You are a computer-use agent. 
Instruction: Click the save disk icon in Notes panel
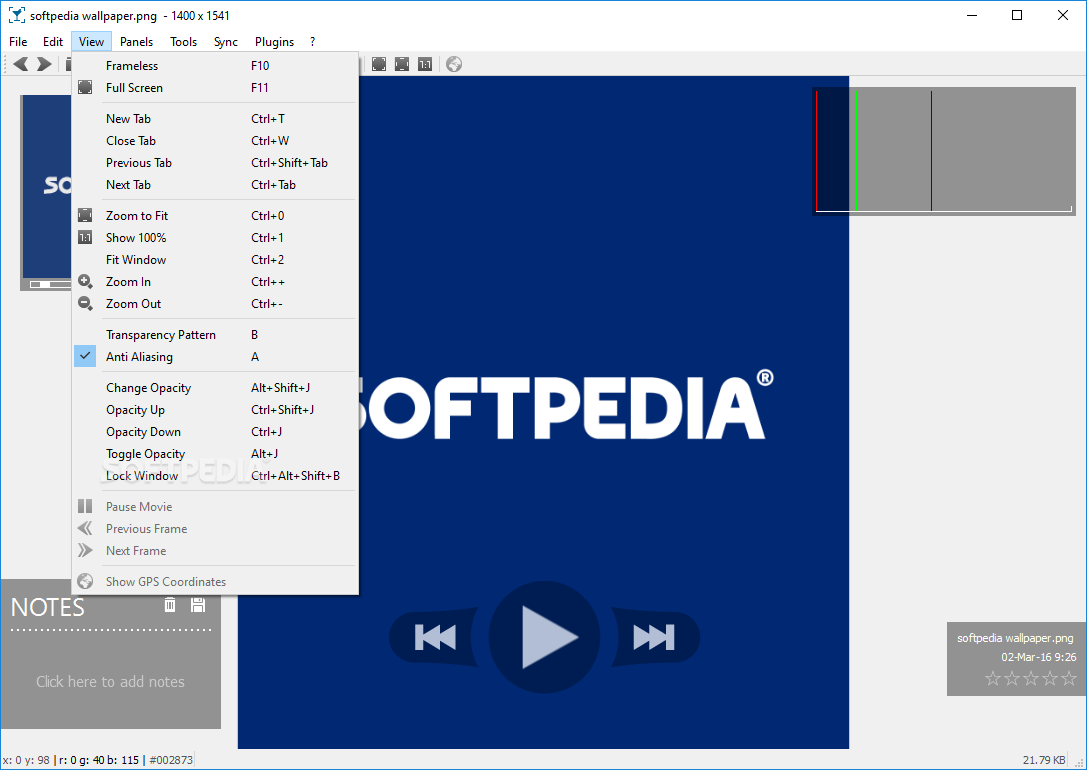[x=198, y=605]
